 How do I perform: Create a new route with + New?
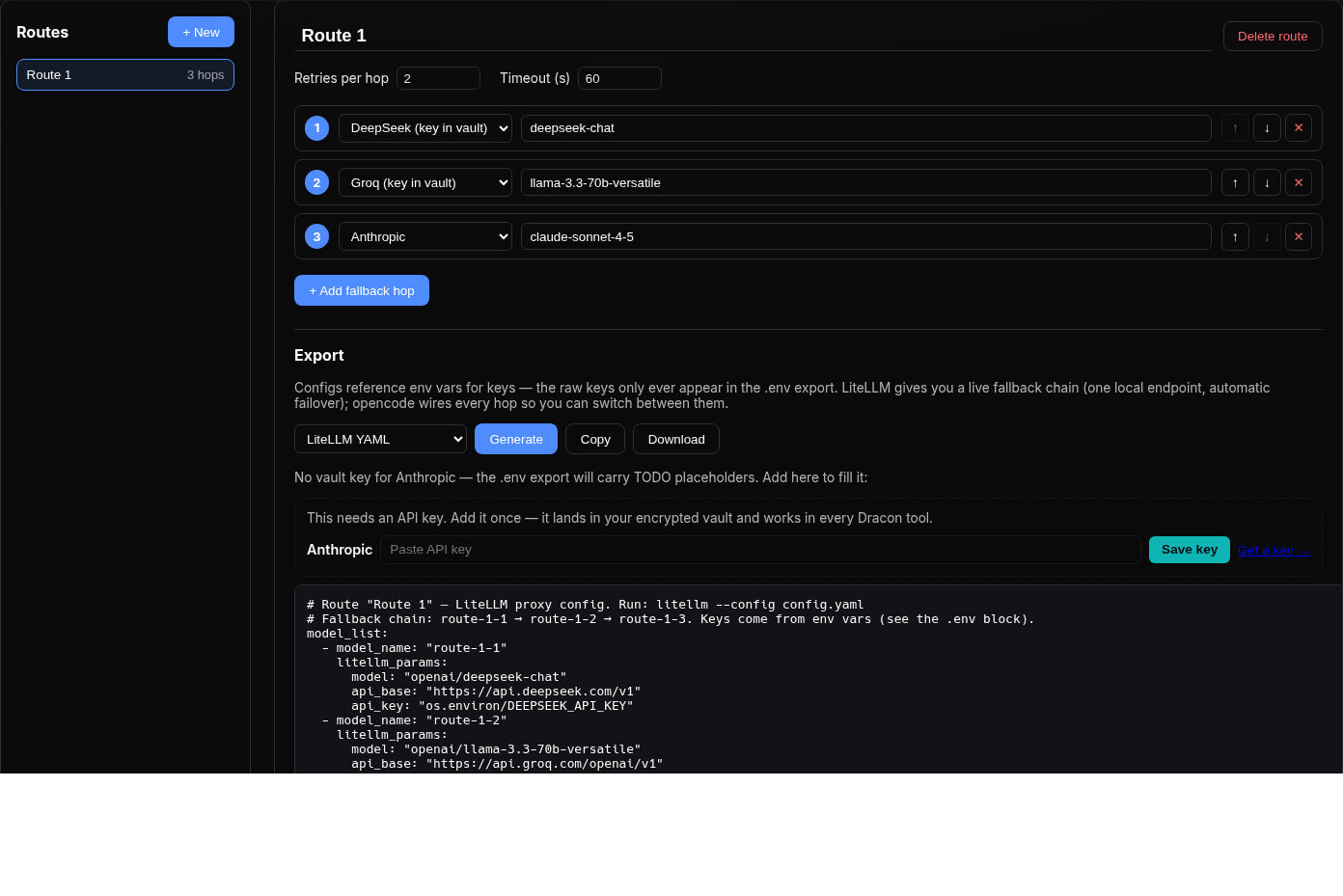point(201,32)
